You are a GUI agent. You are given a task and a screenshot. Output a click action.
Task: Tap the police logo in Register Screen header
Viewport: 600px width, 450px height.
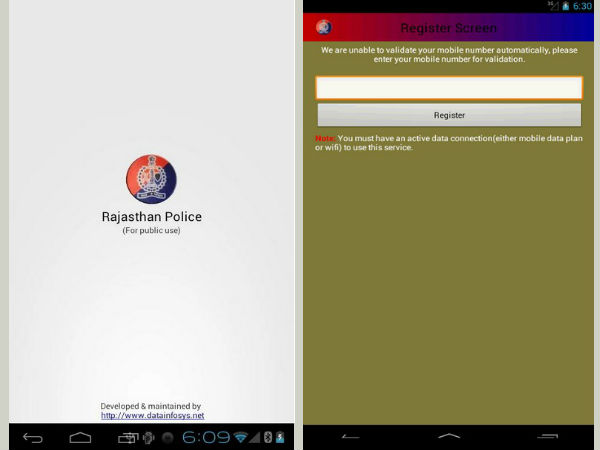point(324,27)
